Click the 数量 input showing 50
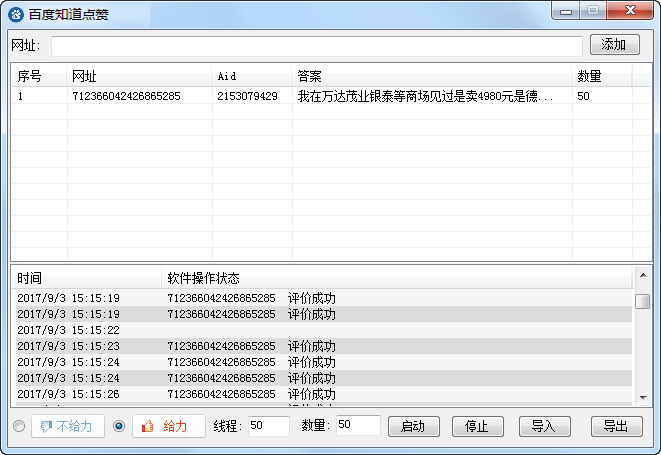This screenshot has width=661, height=455. coord(358,425)
